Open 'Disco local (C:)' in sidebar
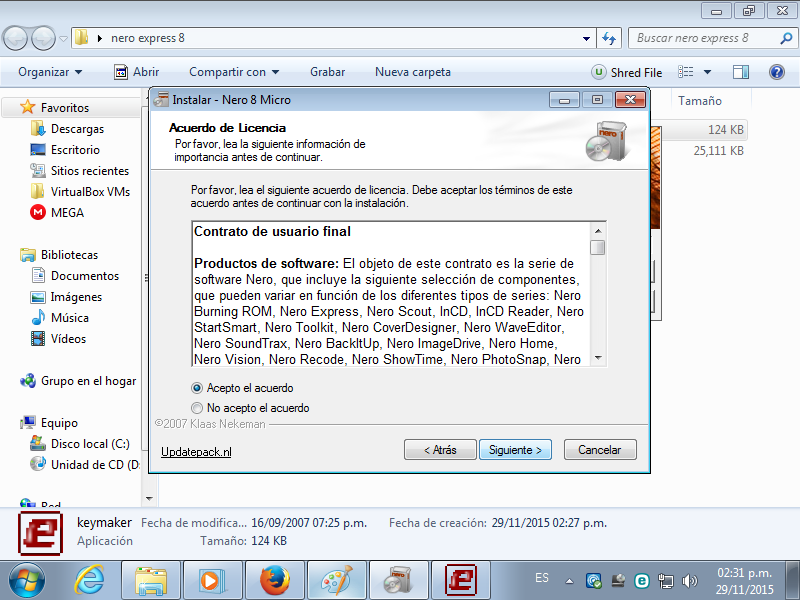This screenshot has height=600, width=800. click(x=90, y=444)
